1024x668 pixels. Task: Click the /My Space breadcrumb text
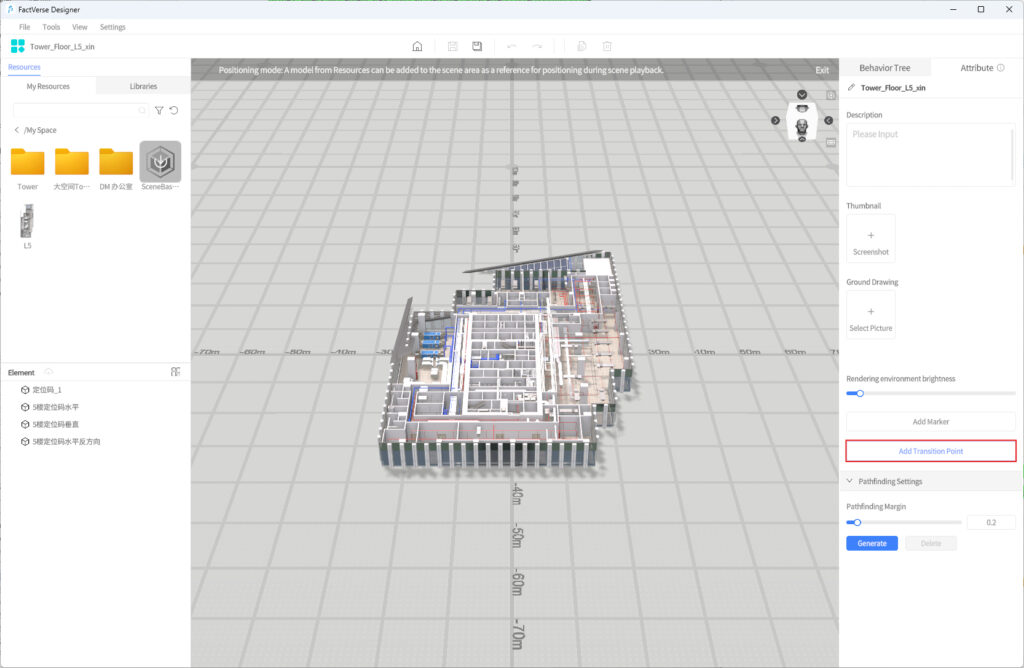(x=40, y=130)
